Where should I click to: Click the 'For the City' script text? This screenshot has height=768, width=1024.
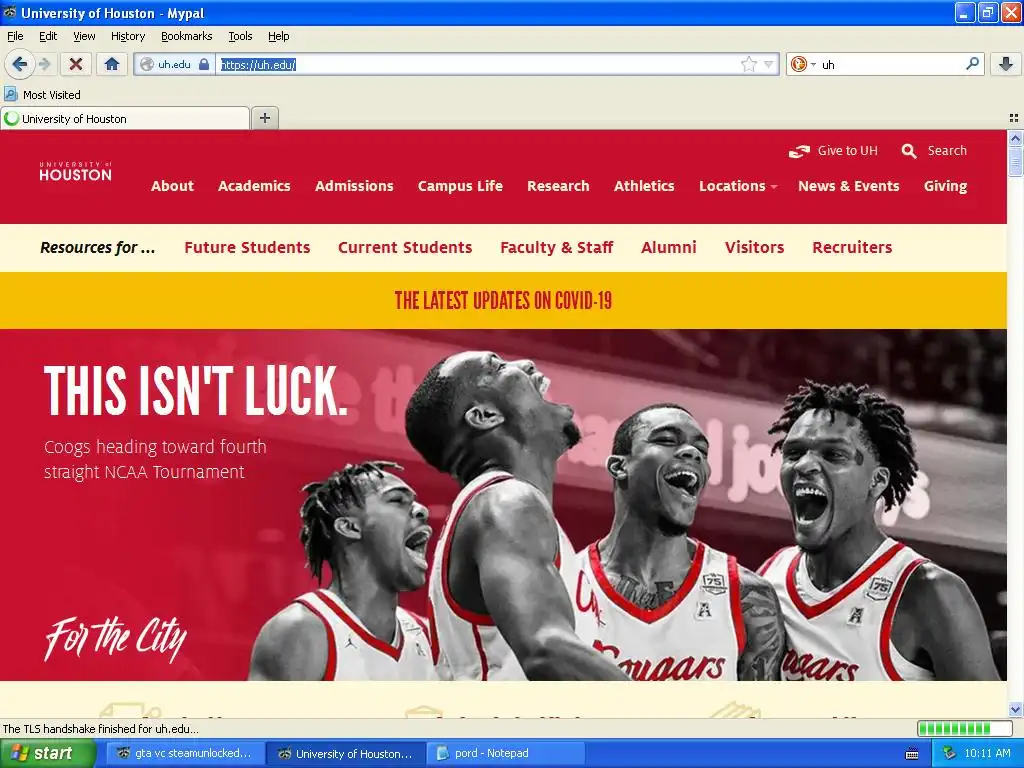click(x=115, y=638)
